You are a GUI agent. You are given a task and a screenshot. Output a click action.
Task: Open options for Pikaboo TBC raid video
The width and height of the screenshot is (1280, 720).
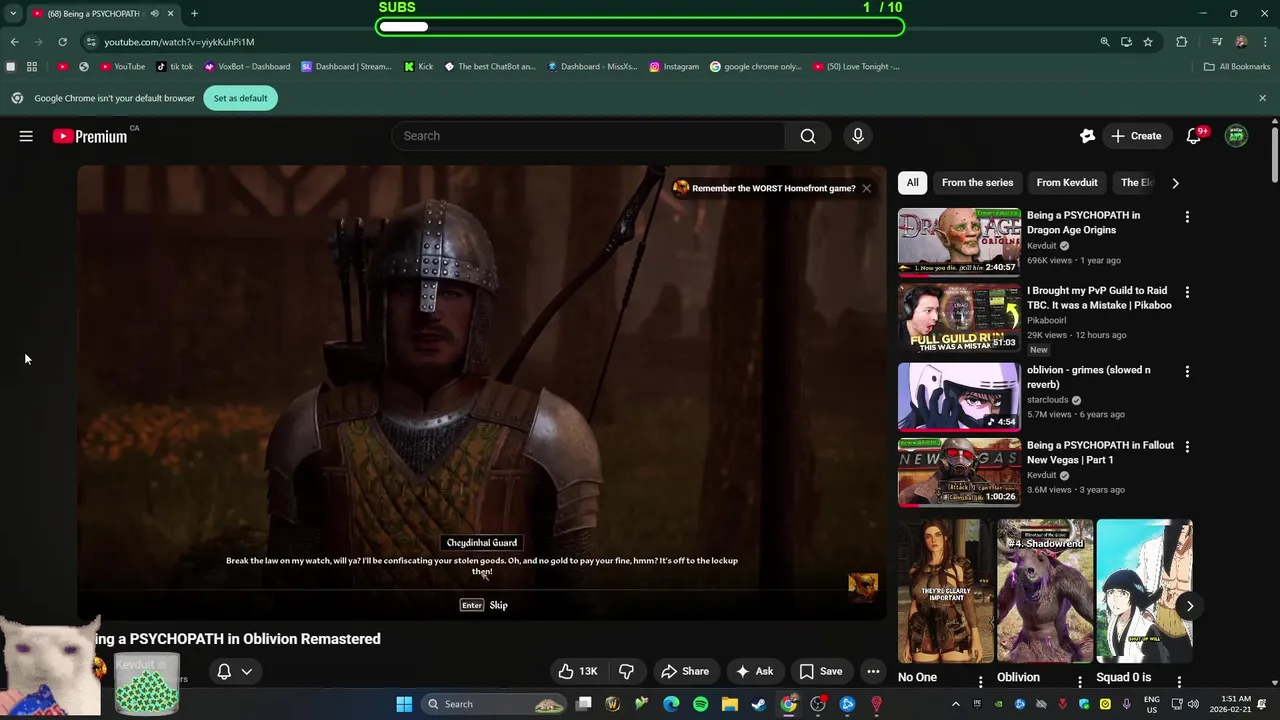1187,292
